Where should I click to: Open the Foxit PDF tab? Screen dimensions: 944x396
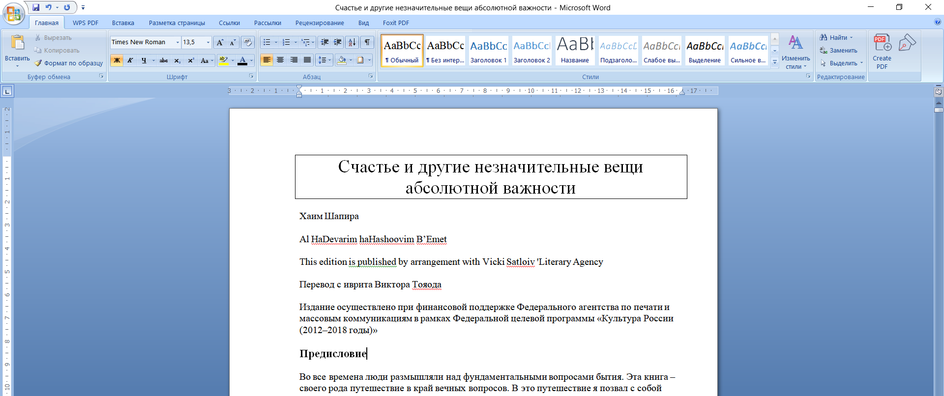click(x=396, y=23)
